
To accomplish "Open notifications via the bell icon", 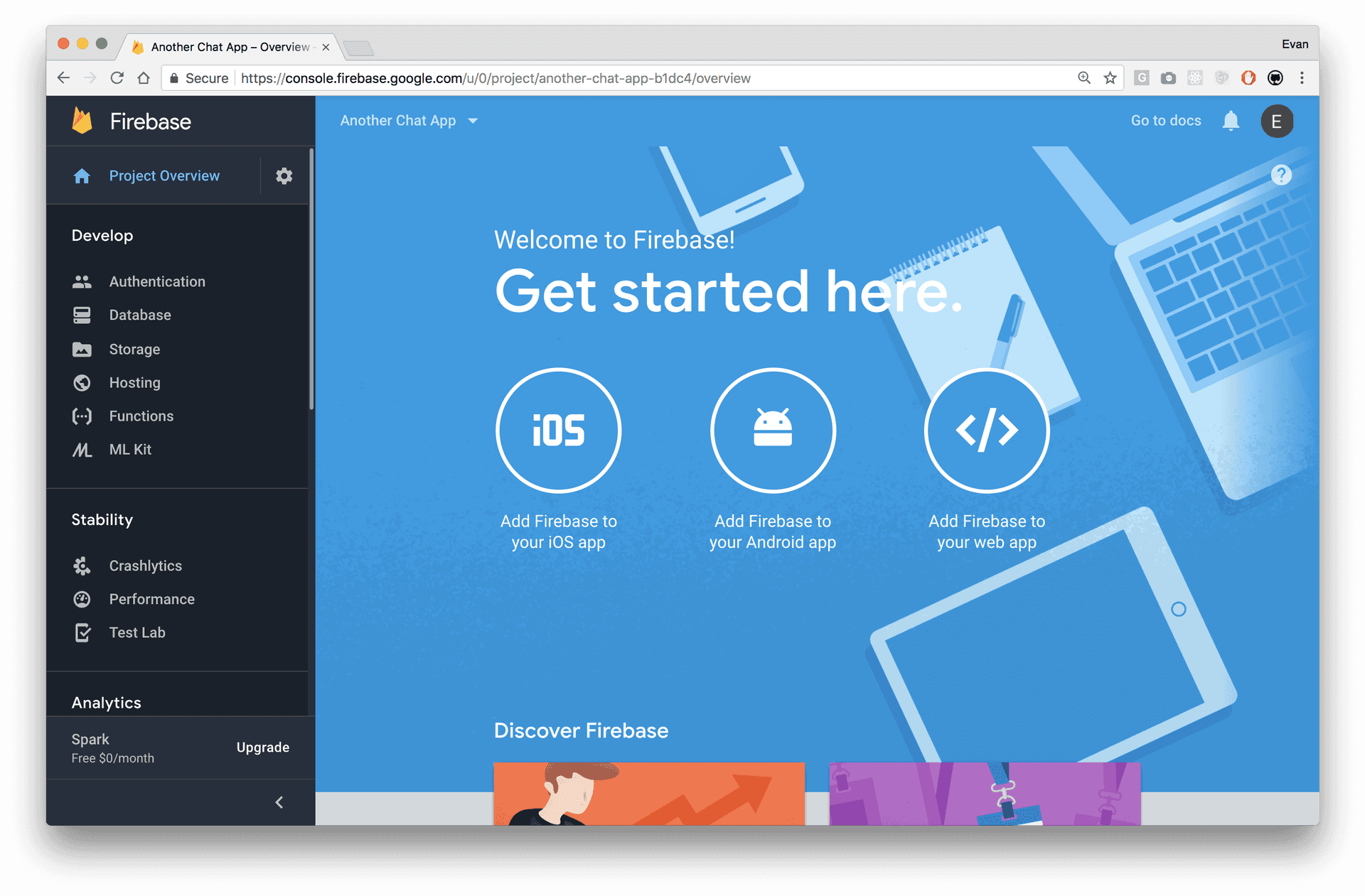I will pyautogui.click(x=1231, y=121).
